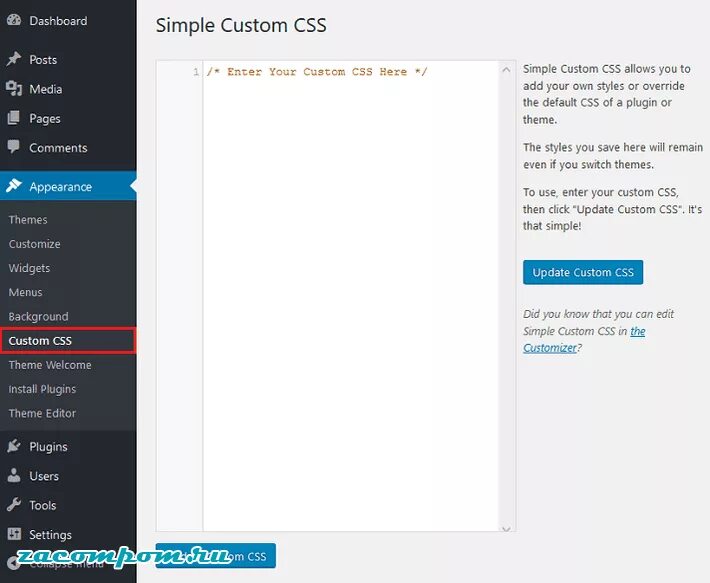Click the Media icon in sidebar
This screenshot has height=583, width=710.
point(14,89)
